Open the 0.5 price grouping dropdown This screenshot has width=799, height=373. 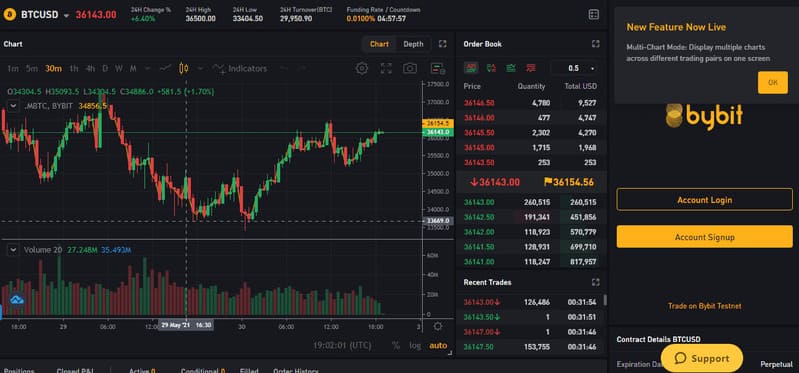pyautogui.click(x=574, y=68)
